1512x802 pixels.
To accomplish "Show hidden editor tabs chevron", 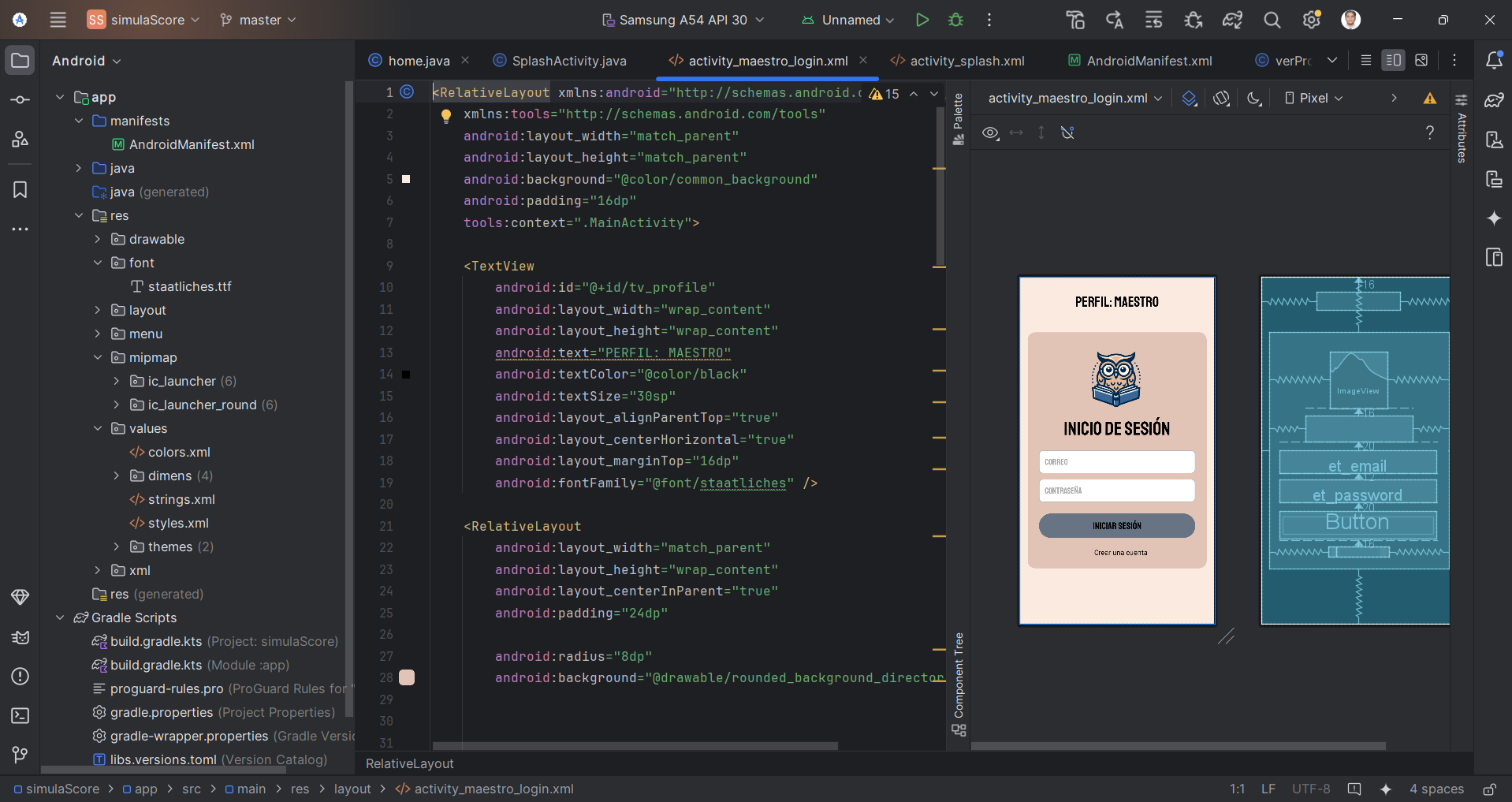I will (1331, 60).
